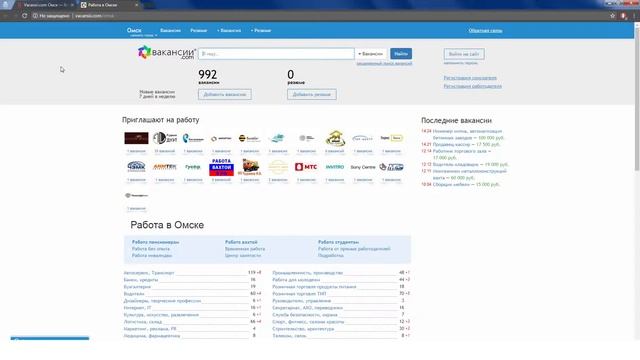Screen dimensions: 640x360
Task: Open the INVITRO employer logo
Action: [x=335, y=167]
